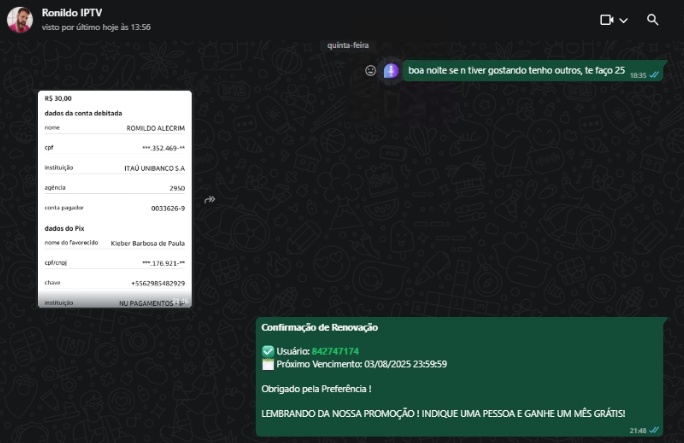Image resolution: width=684 pixels, height=443 pixels.
Task: Start a video call with Ronildo IPTV
Action: (606, 20)
